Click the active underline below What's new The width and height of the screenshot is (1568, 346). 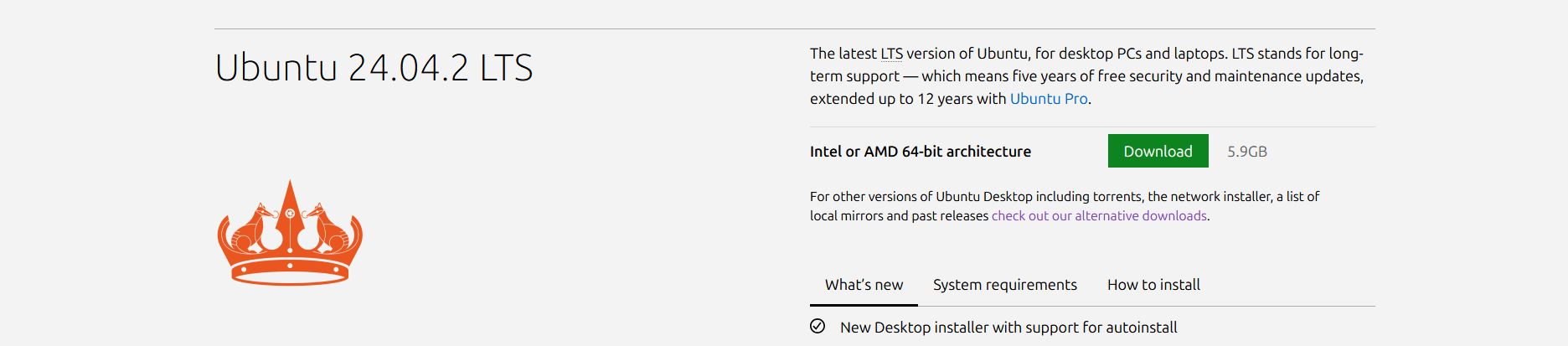(864, 304)
